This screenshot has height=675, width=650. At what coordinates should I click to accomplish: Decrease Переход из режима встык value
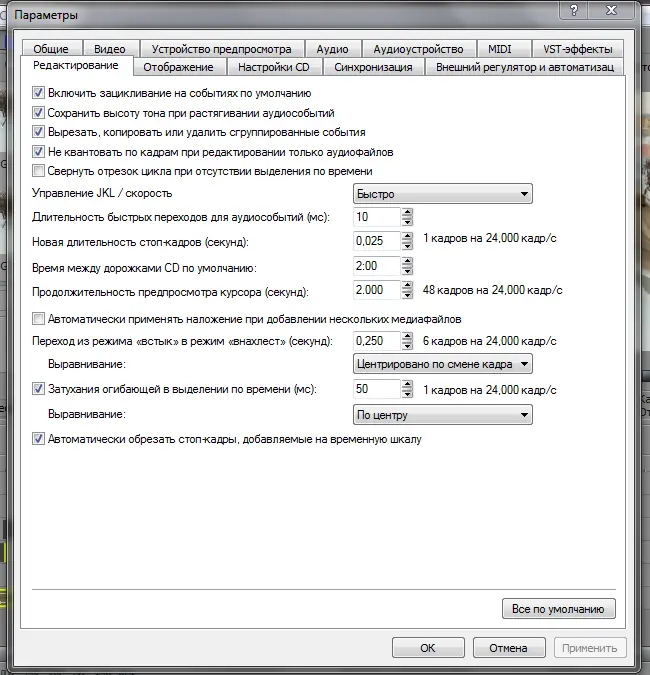pos(407,346)
